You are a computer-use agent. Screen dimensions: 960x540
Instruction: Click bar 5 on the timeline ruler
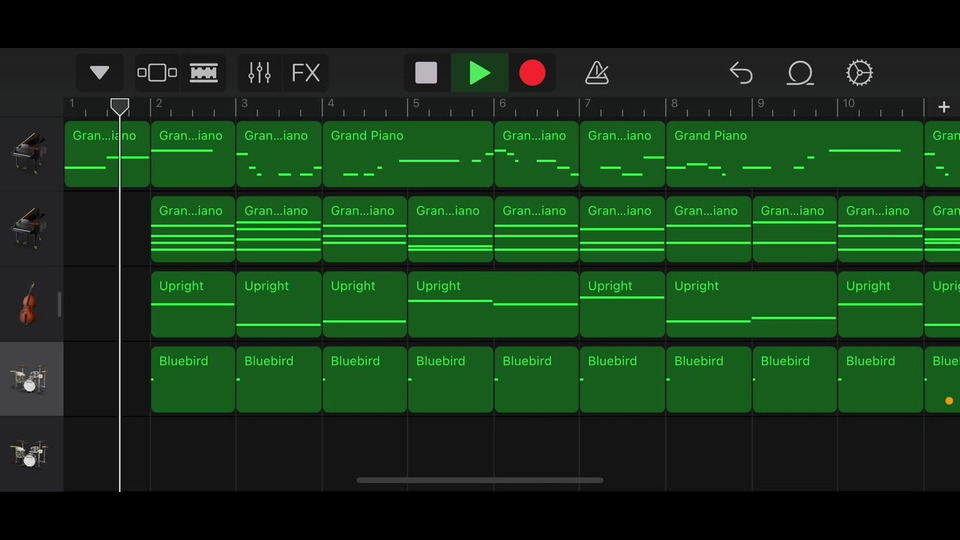[416, 103]
